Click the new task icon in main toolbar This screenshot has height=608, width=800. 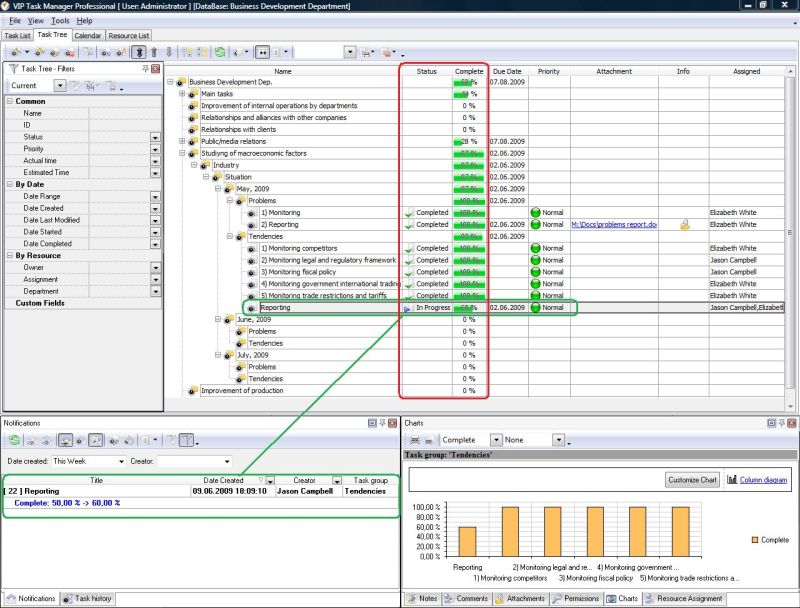[16, 52]
